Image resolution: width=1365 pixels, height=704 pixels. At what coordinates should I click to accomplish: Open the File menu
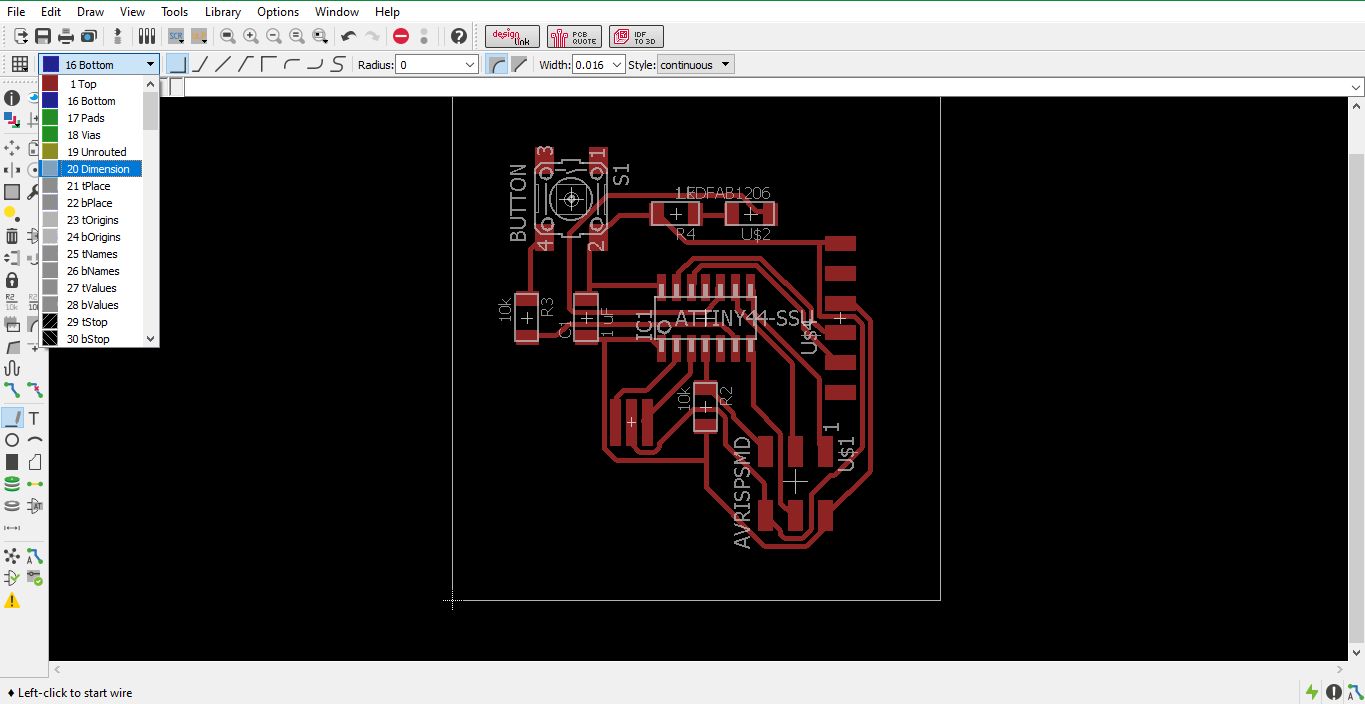tap(16, 12)
